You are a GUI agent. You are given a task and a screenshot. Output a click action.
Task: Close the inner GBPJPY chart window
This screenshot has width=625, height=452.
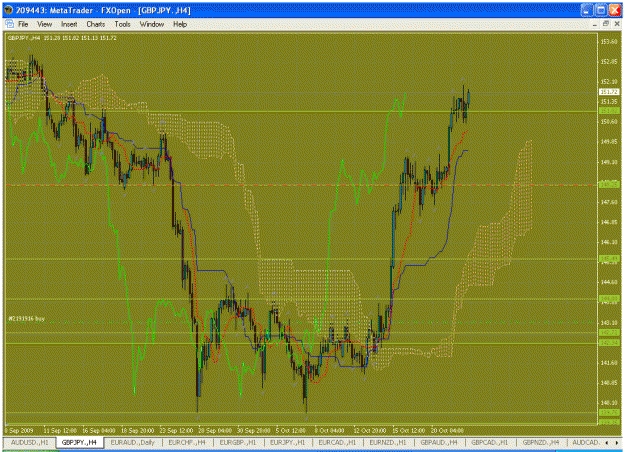617,24
